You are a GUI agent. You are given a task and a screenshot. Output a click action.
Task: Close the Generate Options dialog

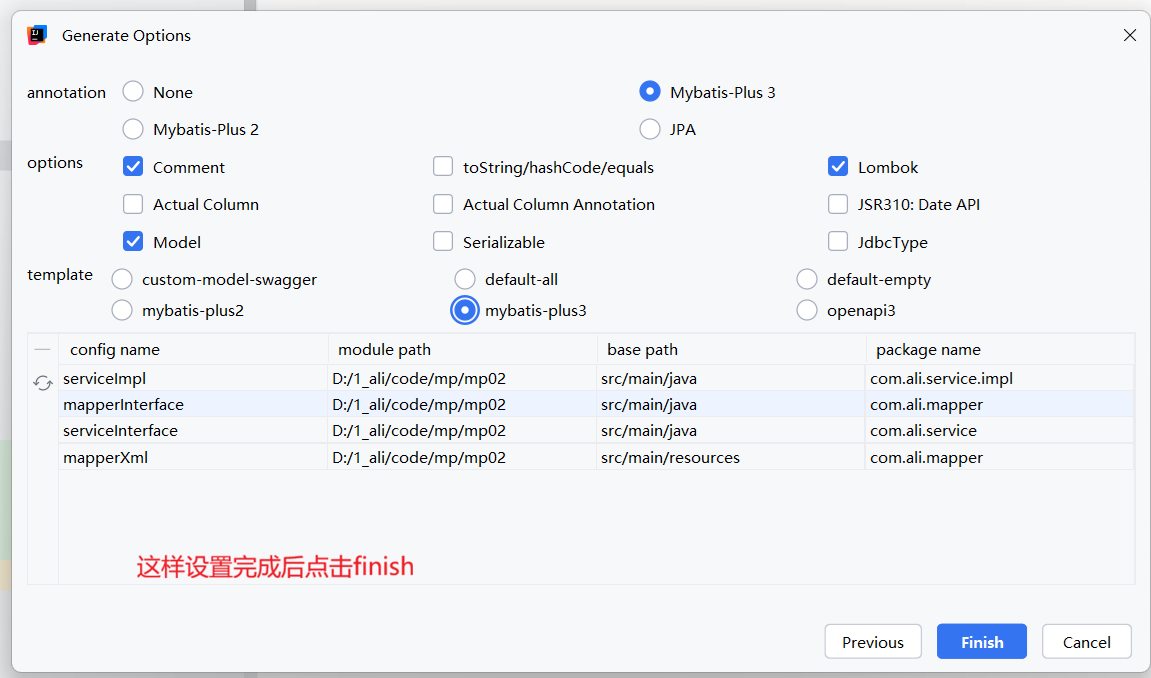point(1130,35)
